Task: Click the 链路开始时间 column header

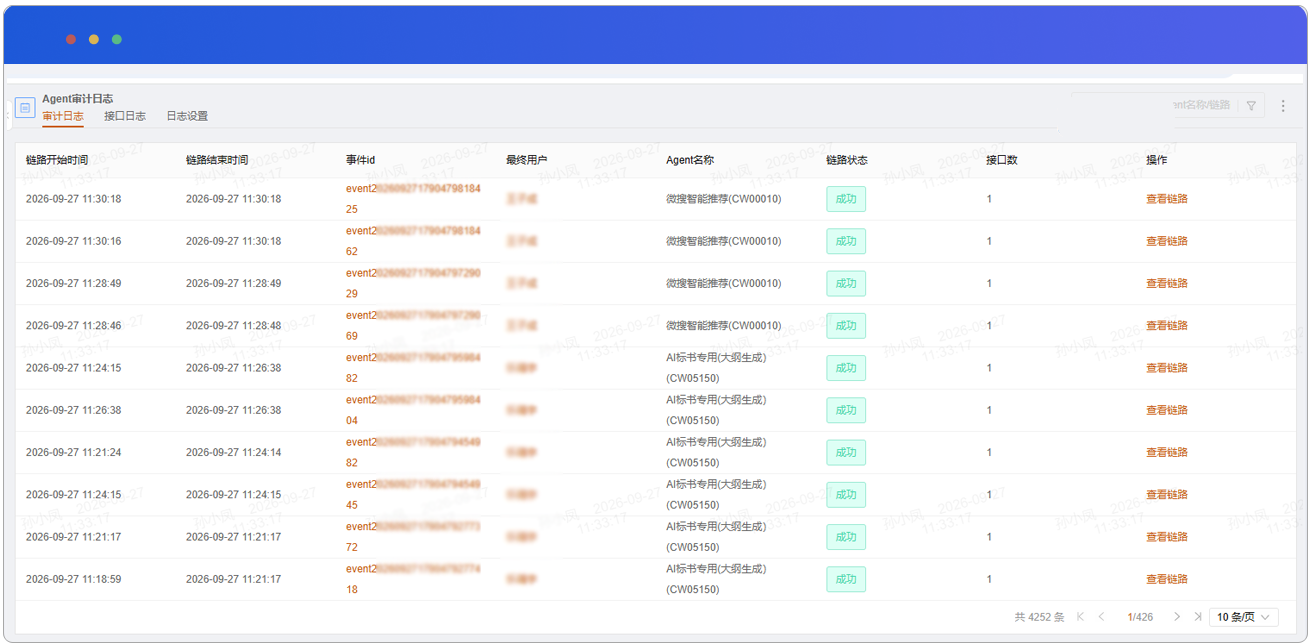Action: click(x=57, y=160)
